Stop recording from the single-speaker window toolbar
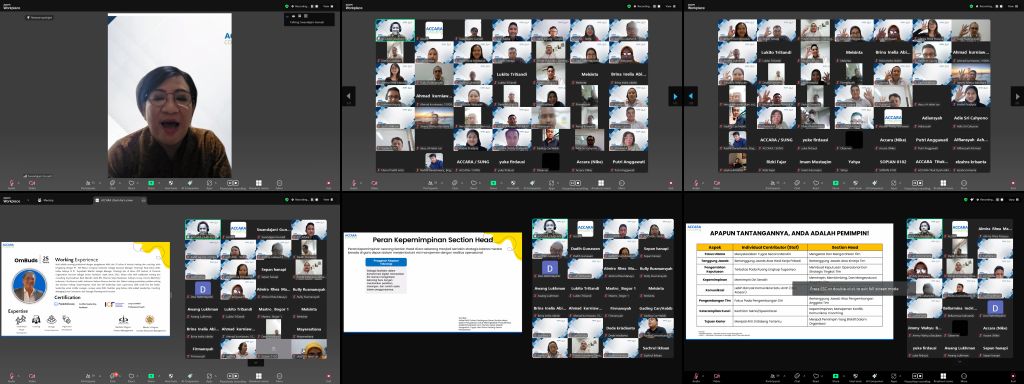 pos(236,183)
